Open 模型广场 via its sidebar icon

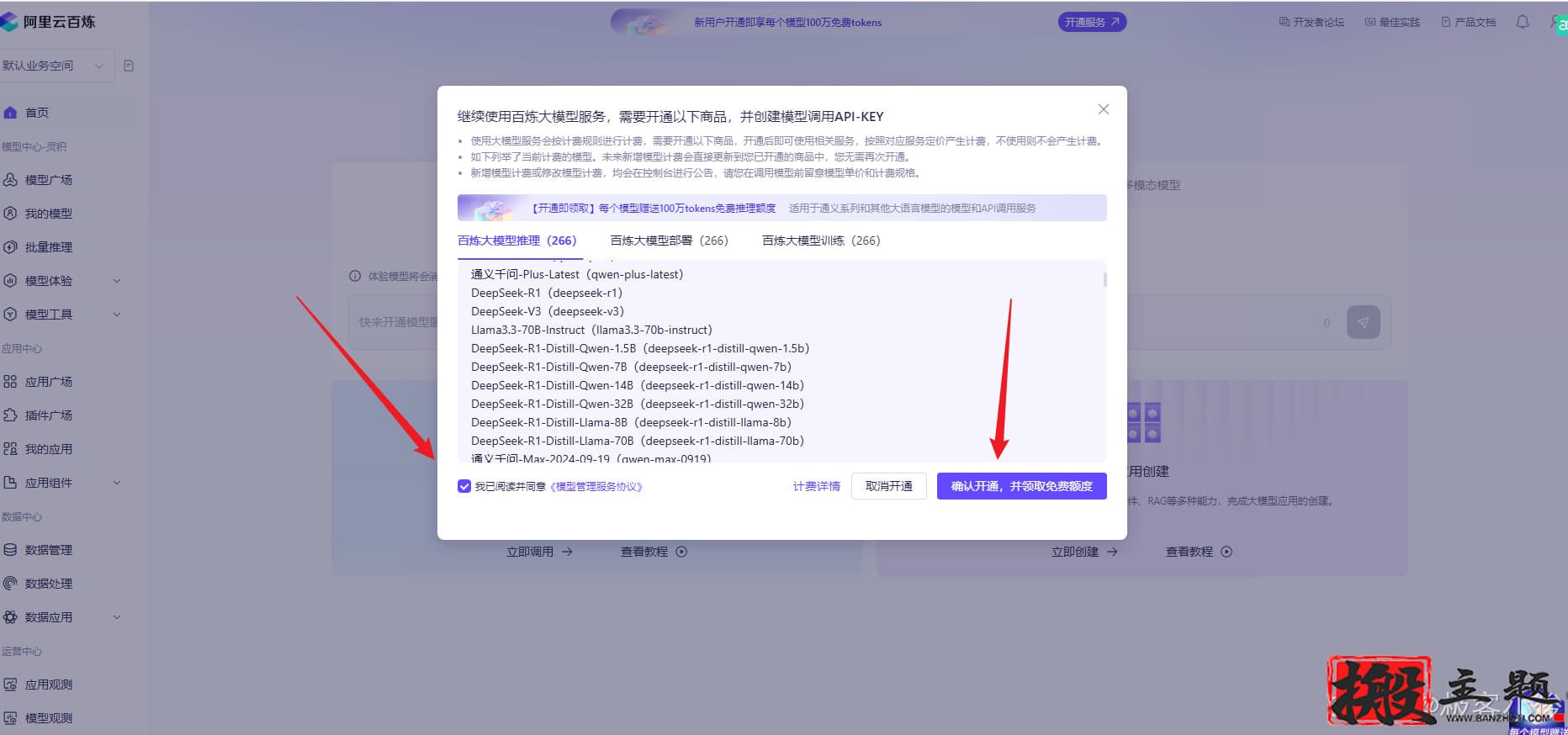click(10, 180)
